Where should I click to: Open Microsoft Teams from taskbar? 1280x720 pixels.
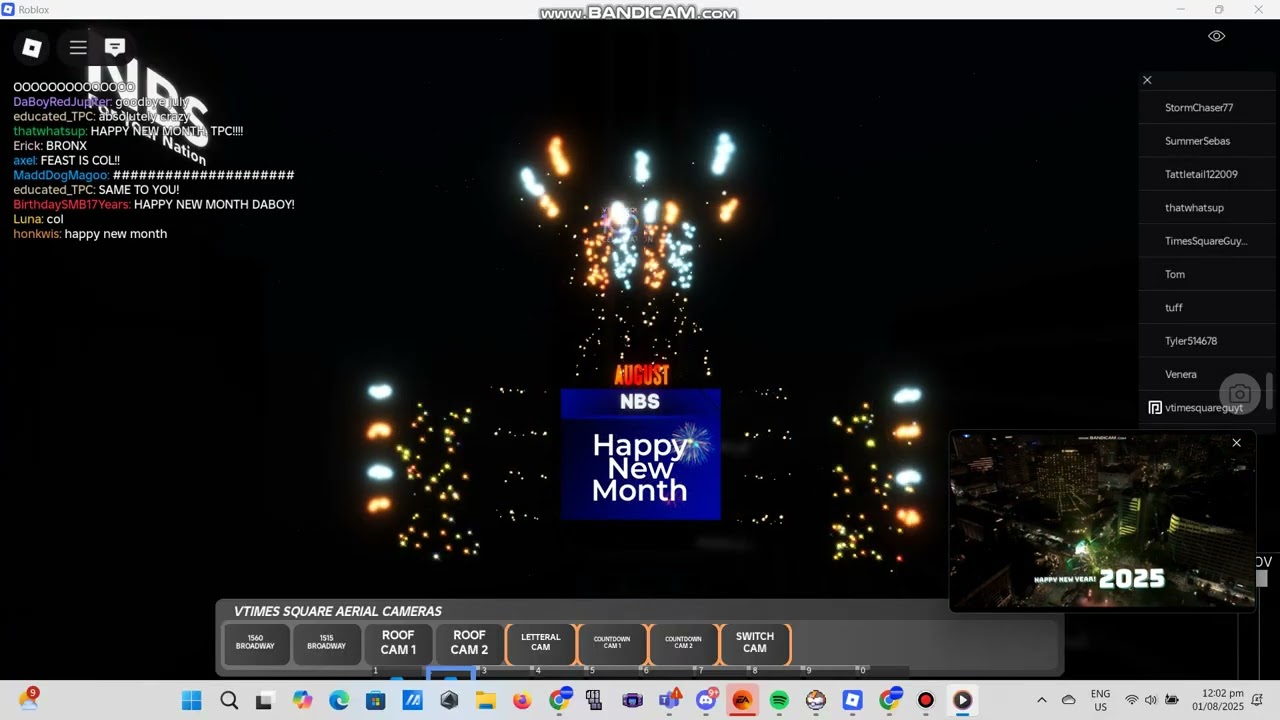[x=669, y=700]
